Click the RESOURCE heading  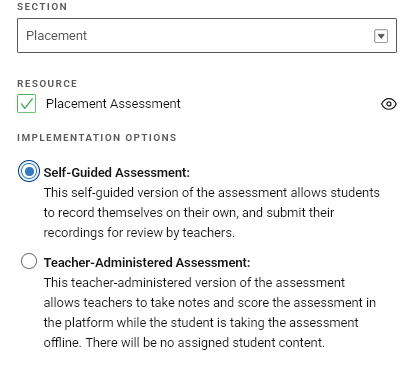pyautogui.click(x=47, y=83)
